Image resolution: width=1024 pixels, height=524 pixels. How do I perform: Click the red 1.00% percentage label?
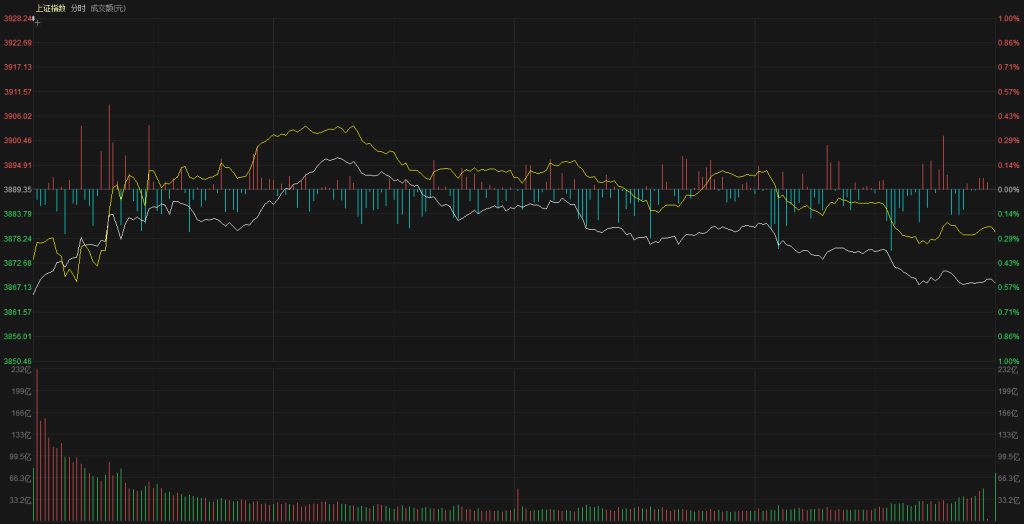click(x=1007, y=18)
